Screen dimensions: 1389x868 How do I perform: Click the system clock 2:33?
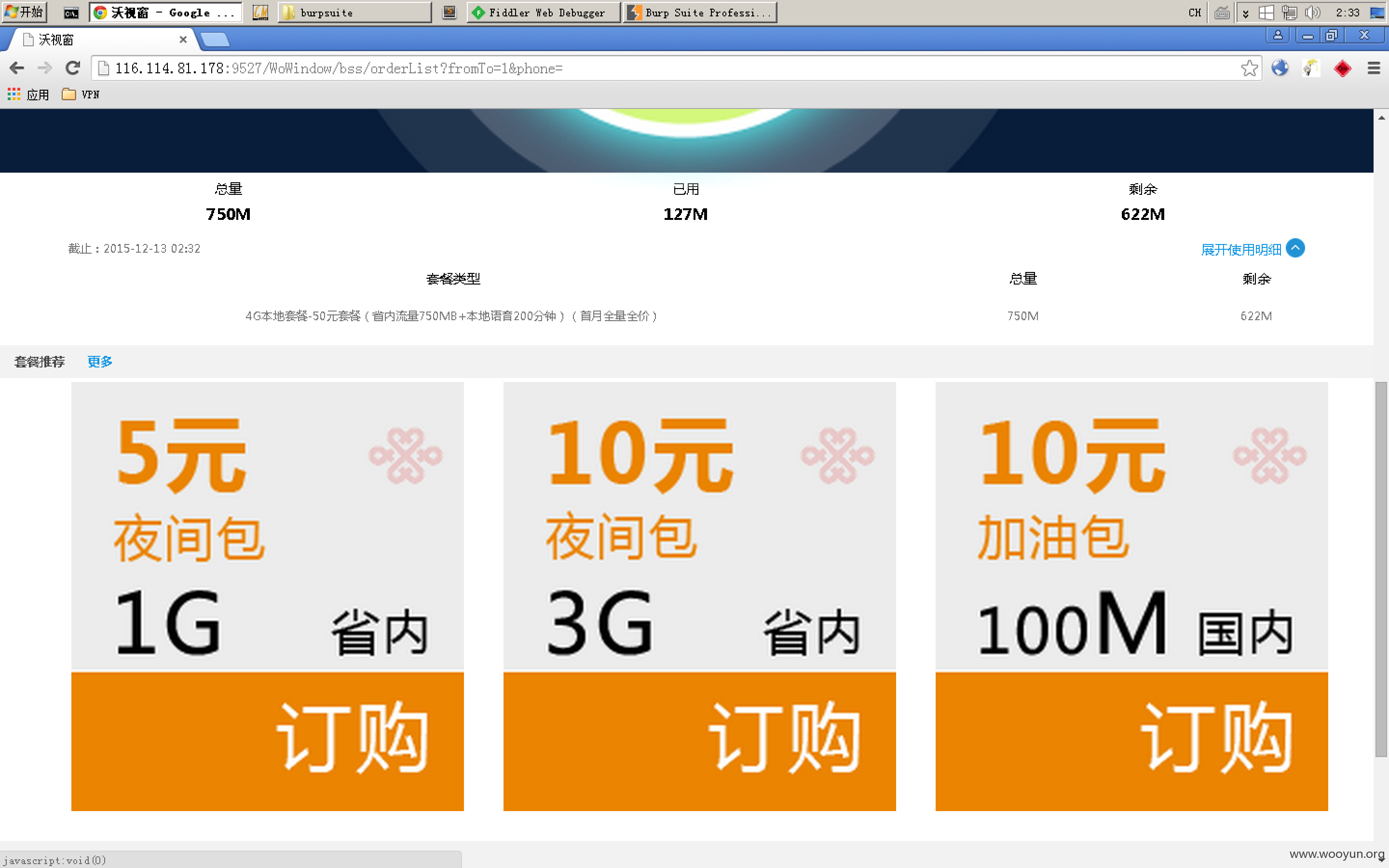(x=1347, y=12)
